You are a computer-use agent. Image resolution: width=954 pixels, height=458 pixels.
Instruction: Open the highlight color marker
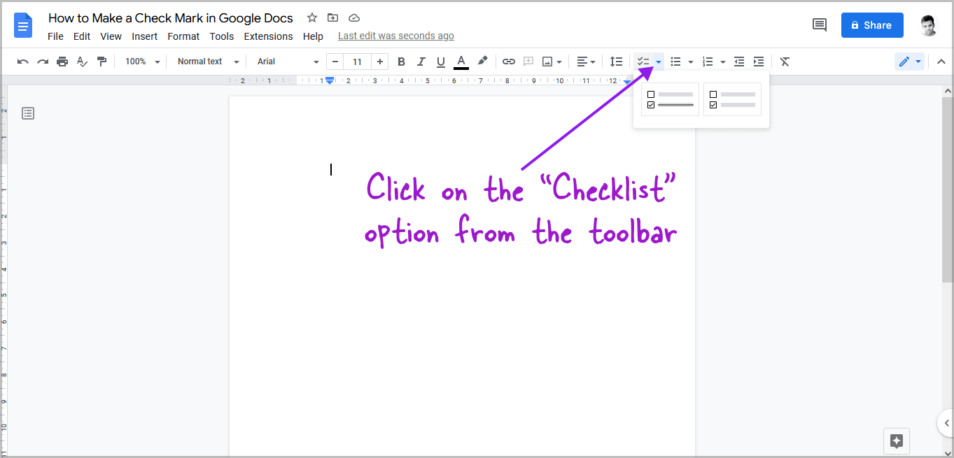pos(482,61)
